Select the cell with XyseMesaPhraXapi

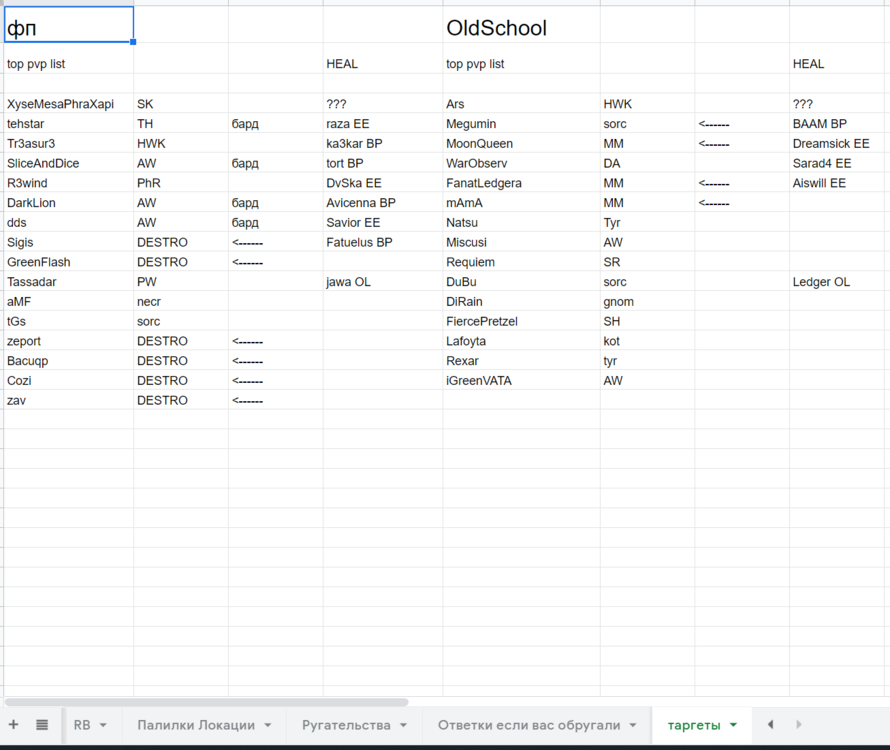coord(61,104)
